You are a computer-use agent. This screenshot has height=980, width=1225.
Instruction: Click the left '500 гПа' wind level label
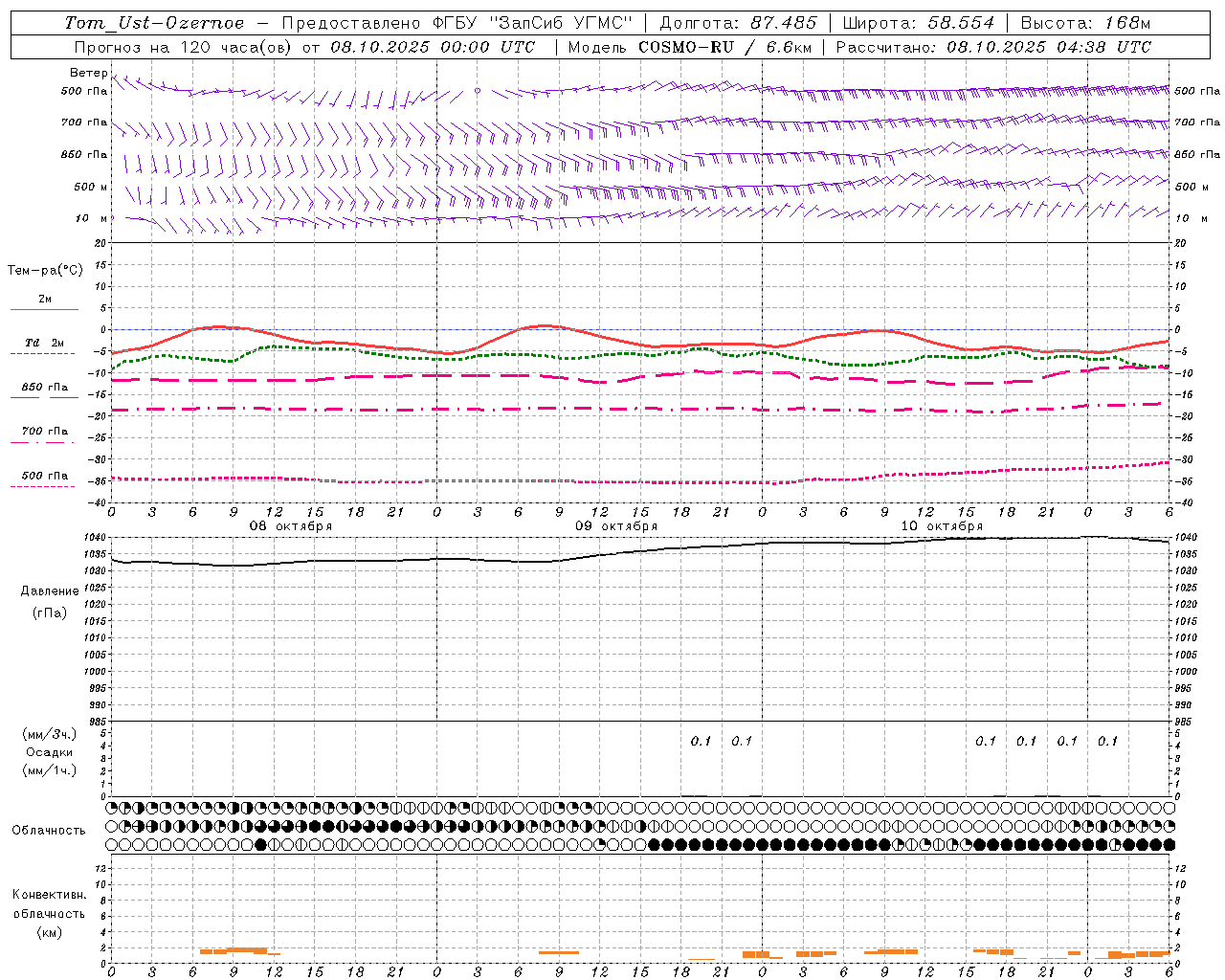click(x=83, y=91)
